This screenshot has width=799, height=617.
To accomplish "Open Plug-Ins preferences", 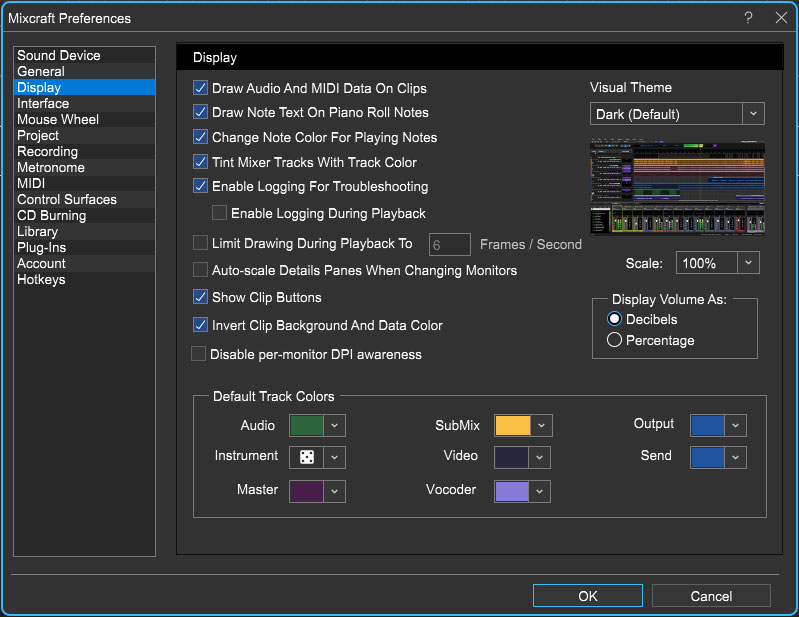I will [x=84, y=248].
